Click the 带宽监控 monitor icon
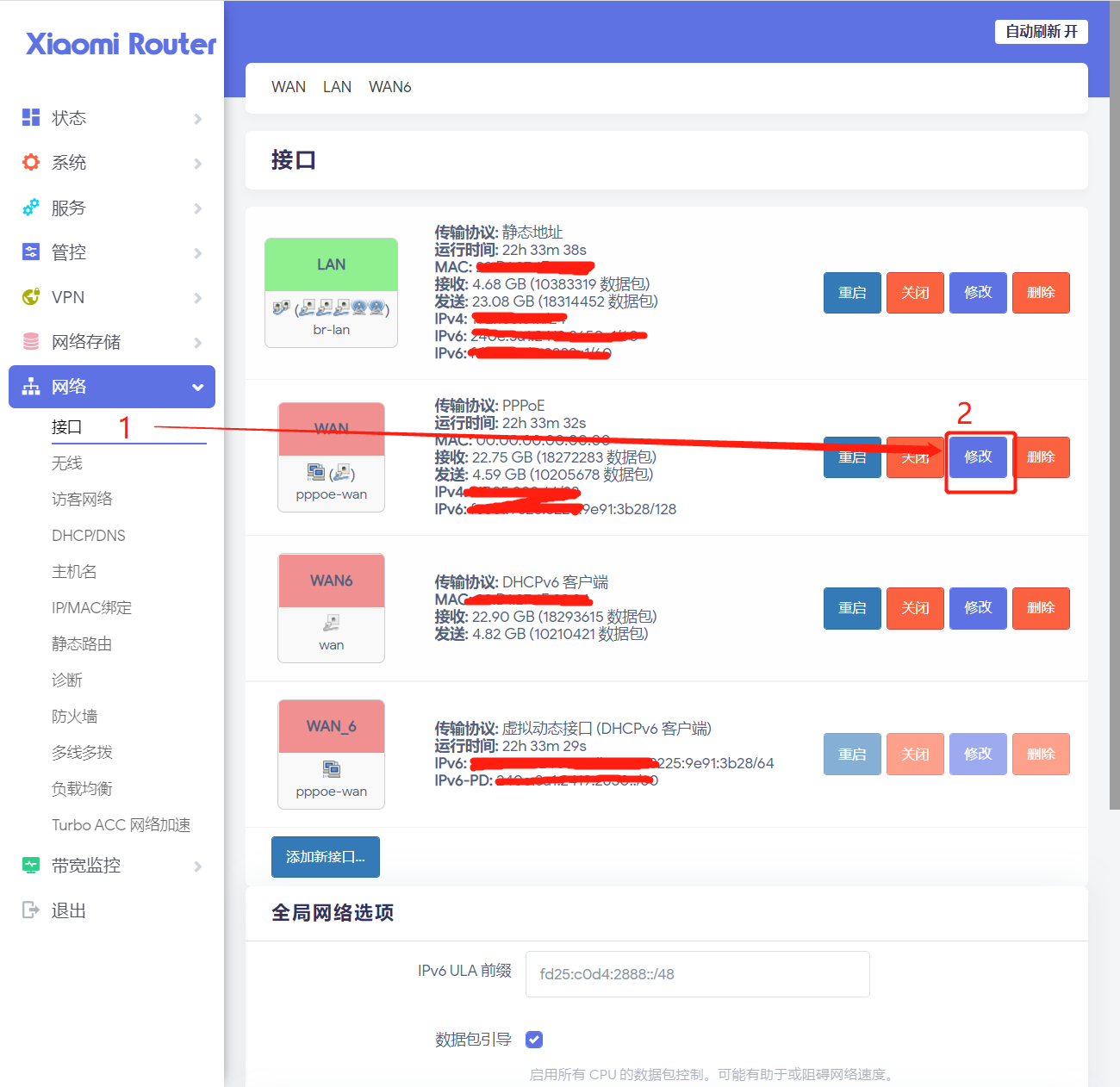This screenshot has width=1120, height=1087. (31, 865)
